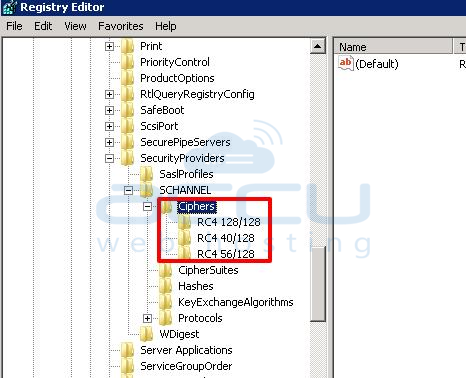Image resolution: width=466 pixels, height=378 pixels.
Task: Select the RC4 40/128 key label
Action: click(x=226, y=238)
